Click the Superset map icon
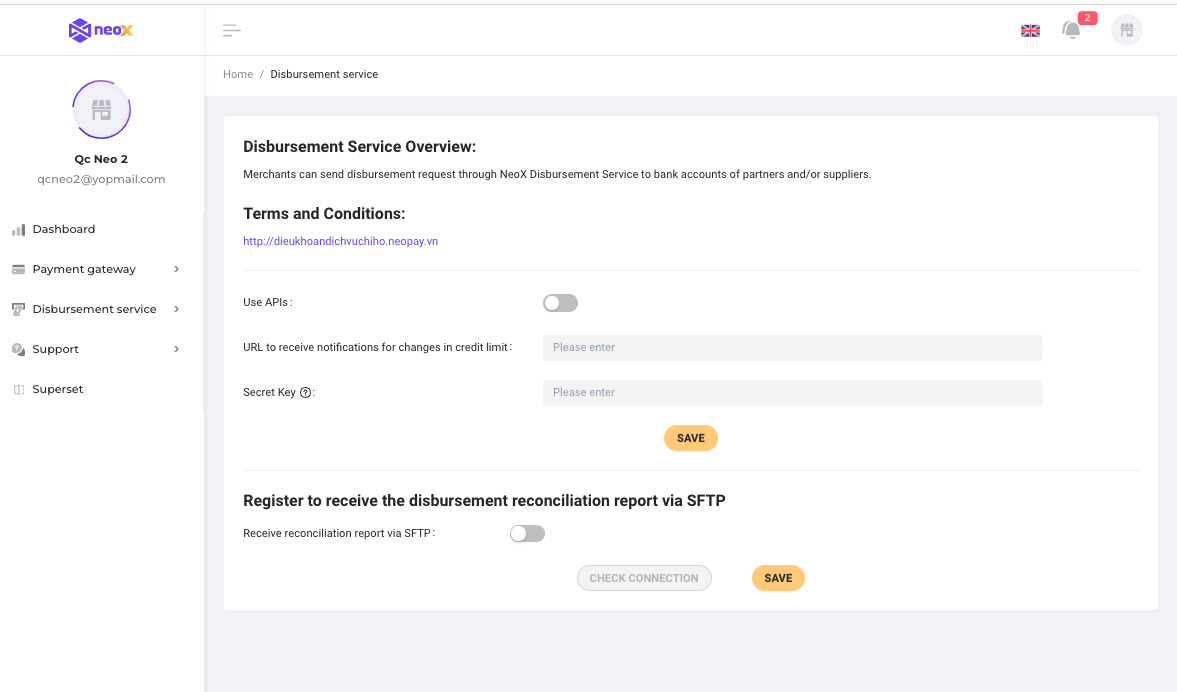1177x692 pixels. coord(18,390)
